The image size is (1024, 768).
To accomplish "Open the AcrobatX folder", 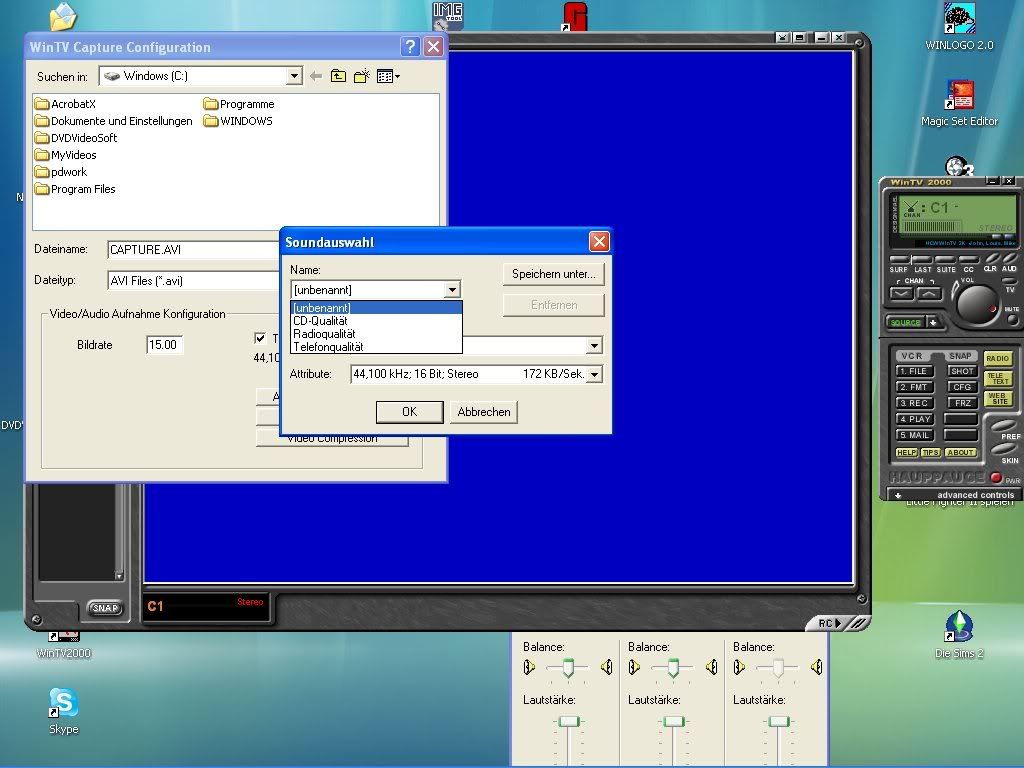I will [x=66, y=104].
